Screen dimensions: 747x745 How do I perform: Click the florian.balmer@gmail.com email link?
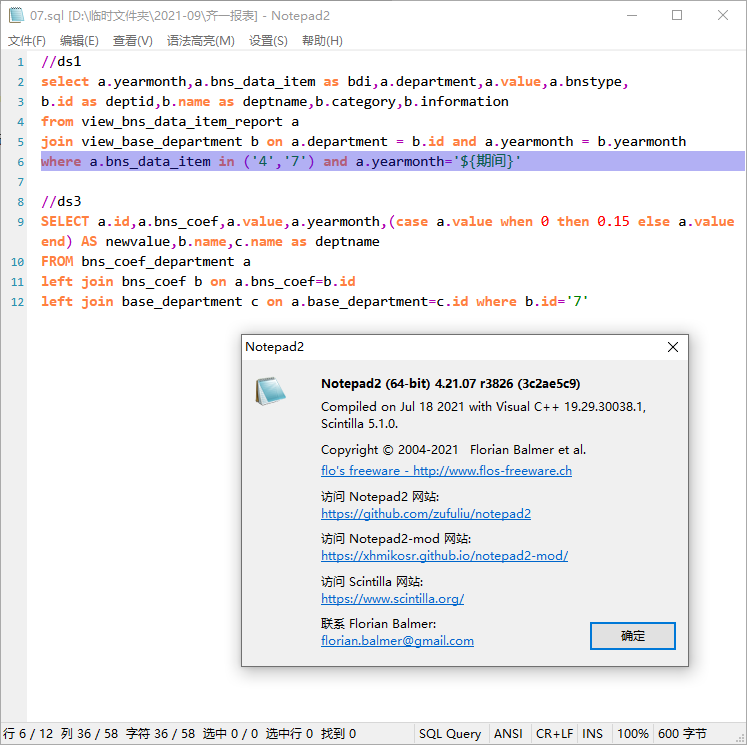(x=397, y=641)
